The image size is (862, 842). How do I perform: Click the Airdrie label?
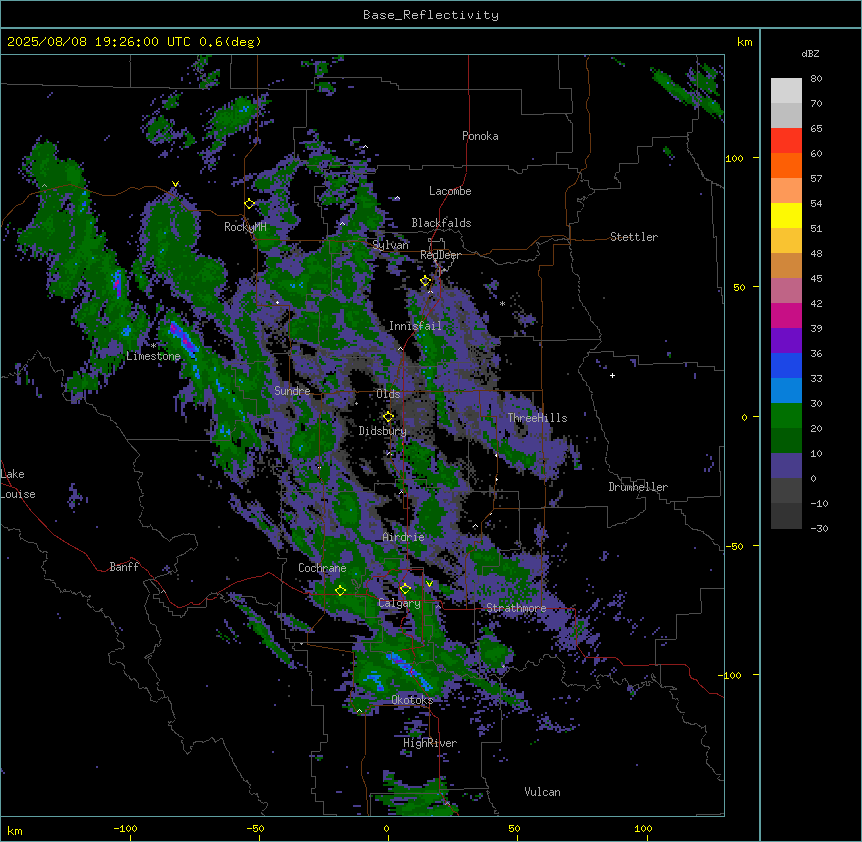404,537
